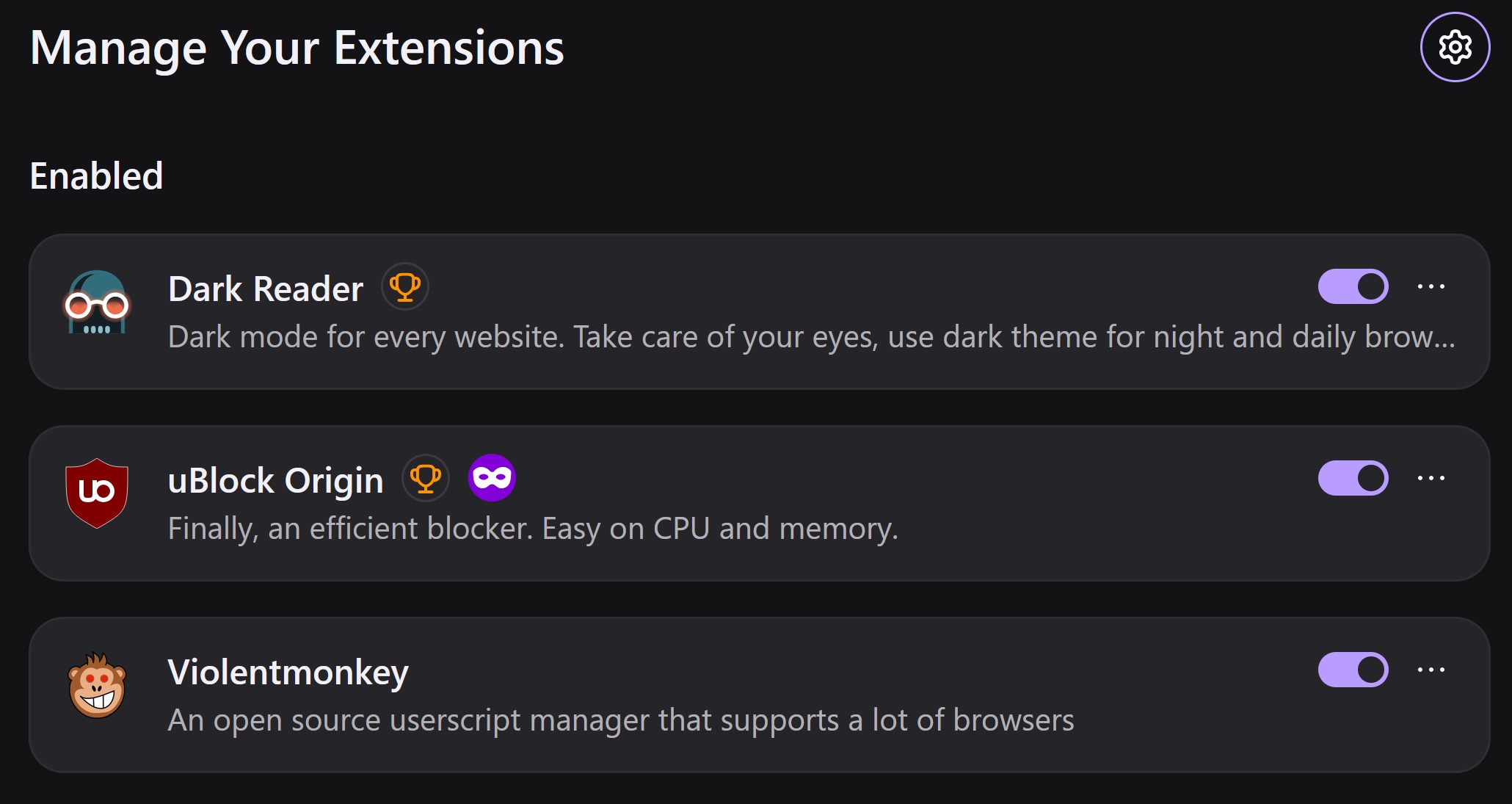This screenshot has height=804, width=1512.
Task: Click uBlock Origin's 'Finally, an efficient blocker' description
Action: pyautogui.click(x=534, y=529)
